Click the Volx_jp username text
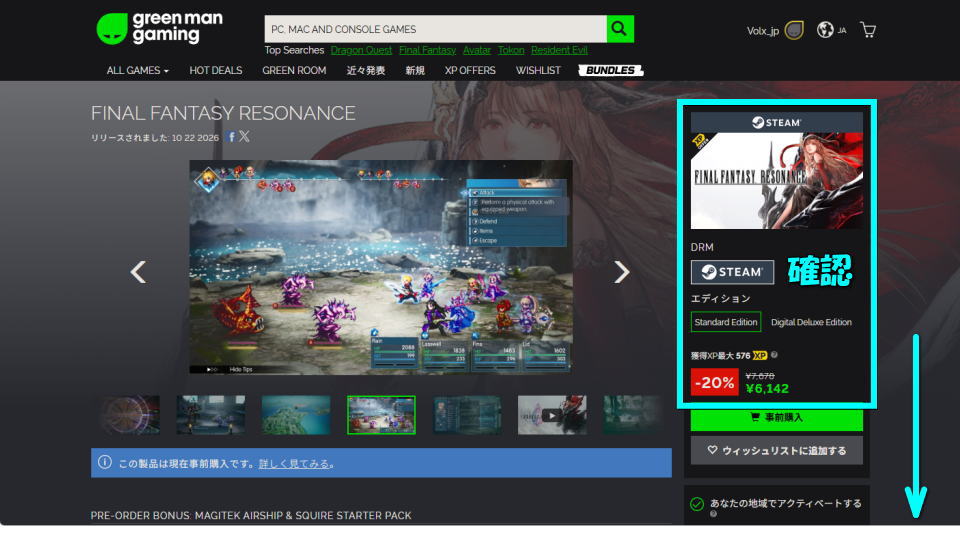 [762, 31]
